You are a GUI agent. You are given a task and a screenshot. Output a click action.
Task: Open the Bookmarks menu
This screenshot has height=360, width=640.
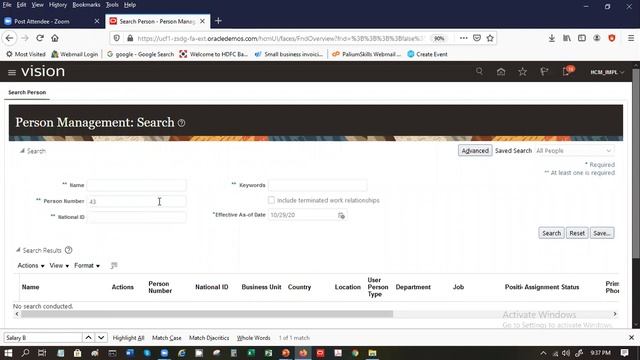pyautogui.click(x=86, y=5)
